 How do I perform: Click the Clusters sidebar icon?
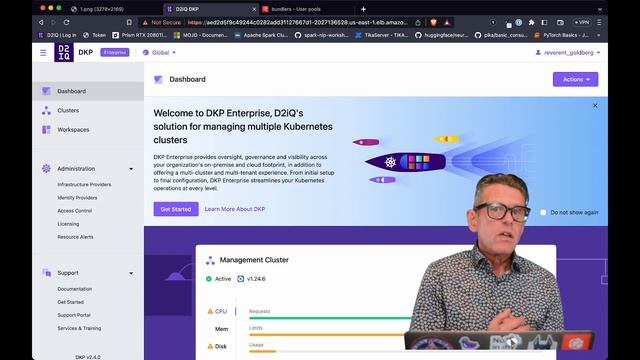pos(46,110)
